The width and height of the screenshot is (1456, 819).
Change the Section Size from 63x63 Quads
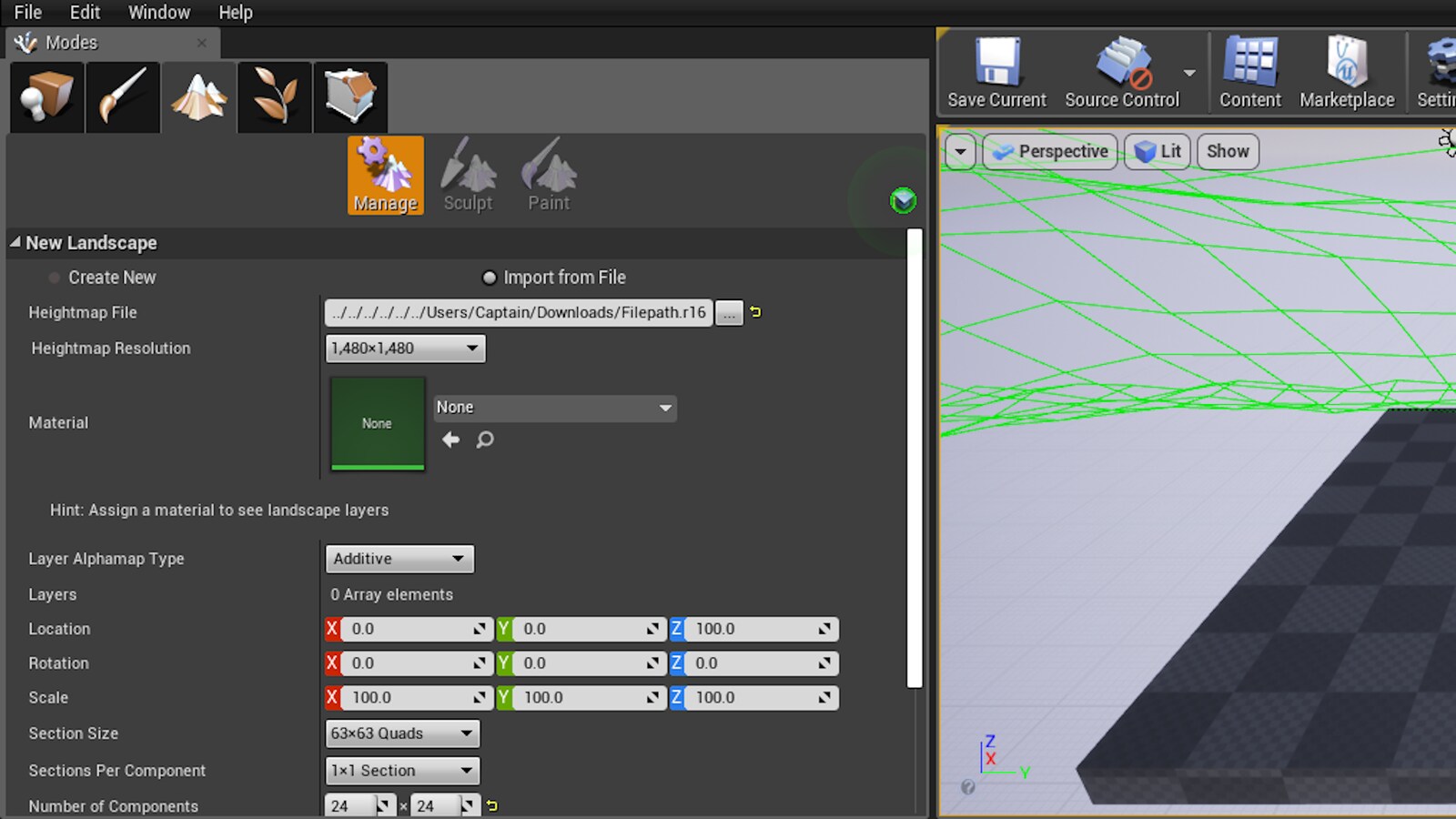[401, 733]
